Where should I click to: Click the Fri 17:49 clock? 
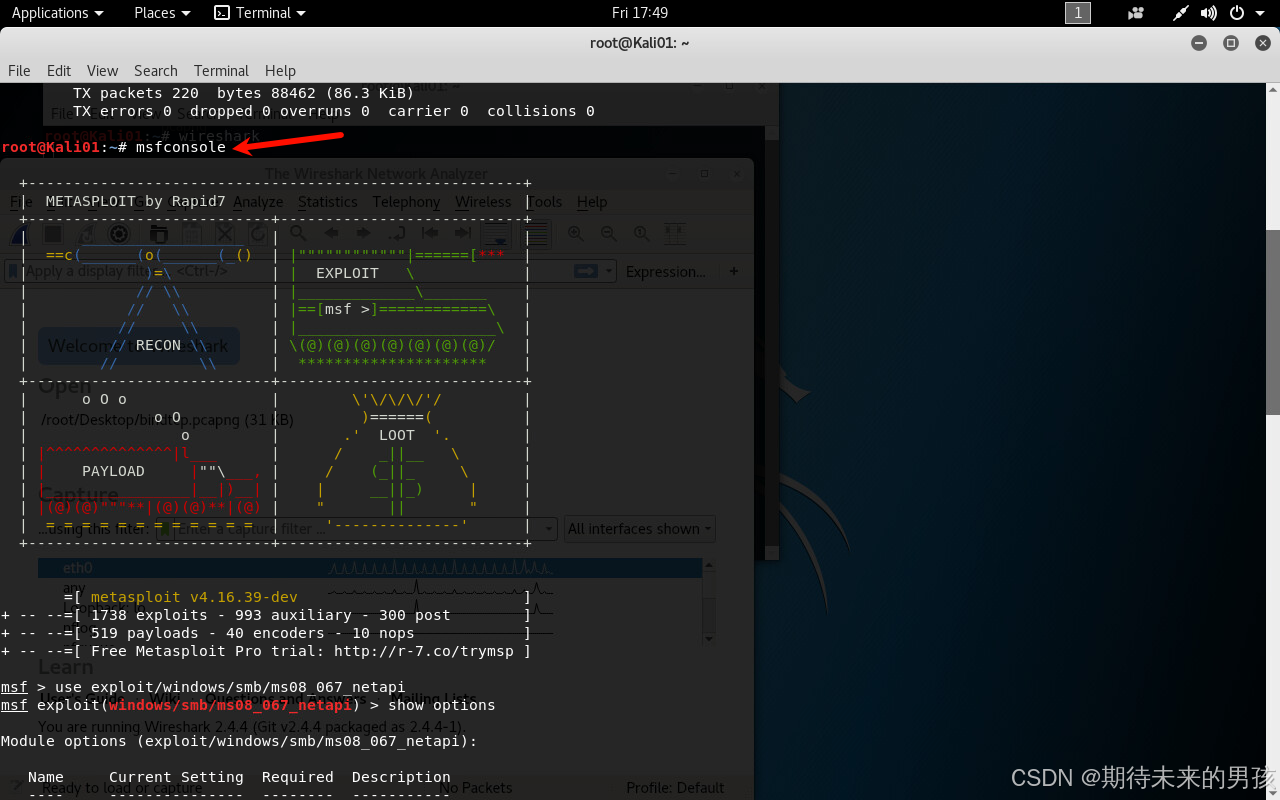[x=640, y=13]
